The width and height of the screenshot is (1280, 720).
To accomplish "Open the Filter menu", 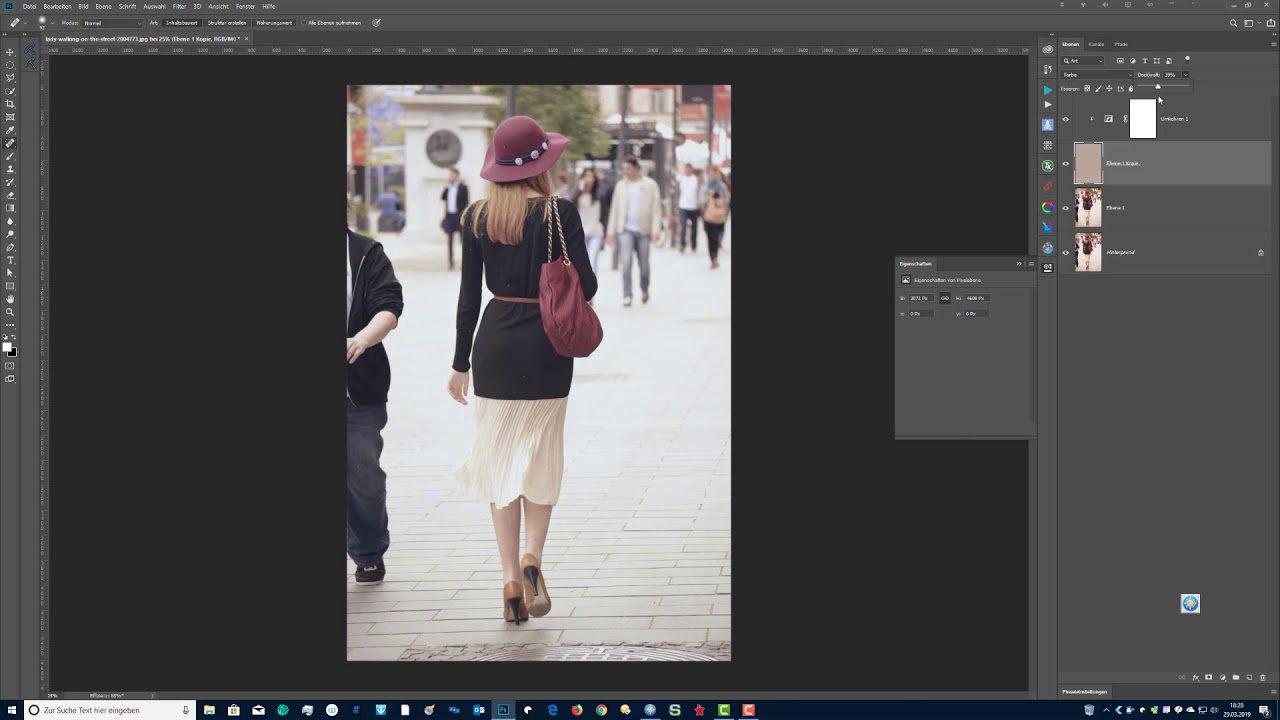I will coord(179,6).
